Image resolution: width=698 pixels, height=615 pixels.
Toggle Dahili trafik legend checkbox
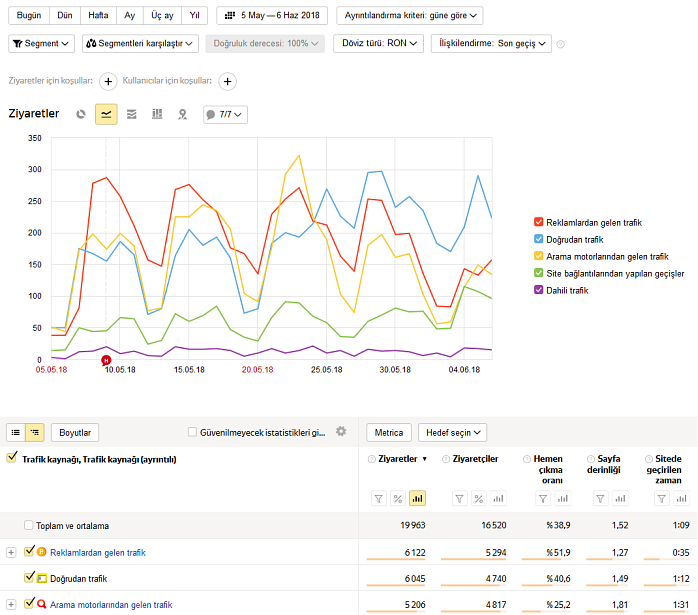click(x=539, y=290)
